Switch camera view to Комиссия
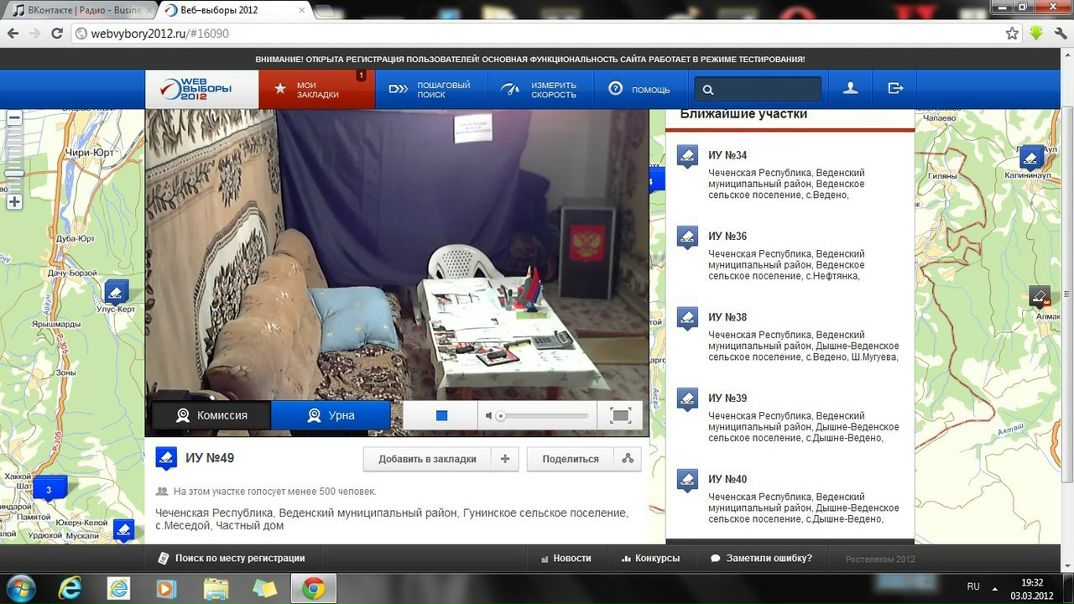This screenshot has height=604, width=1074. tap(211, 415)
